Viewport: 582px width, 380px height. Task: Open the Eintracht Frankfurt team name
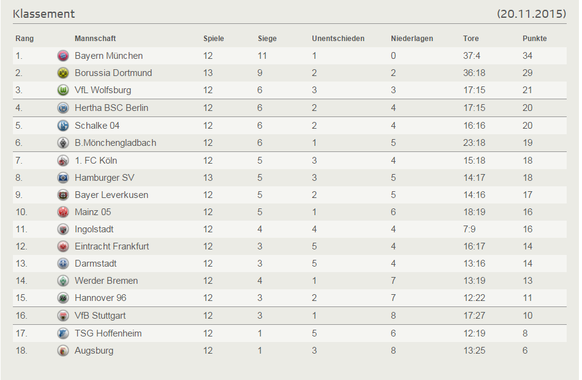coord(112,246)
